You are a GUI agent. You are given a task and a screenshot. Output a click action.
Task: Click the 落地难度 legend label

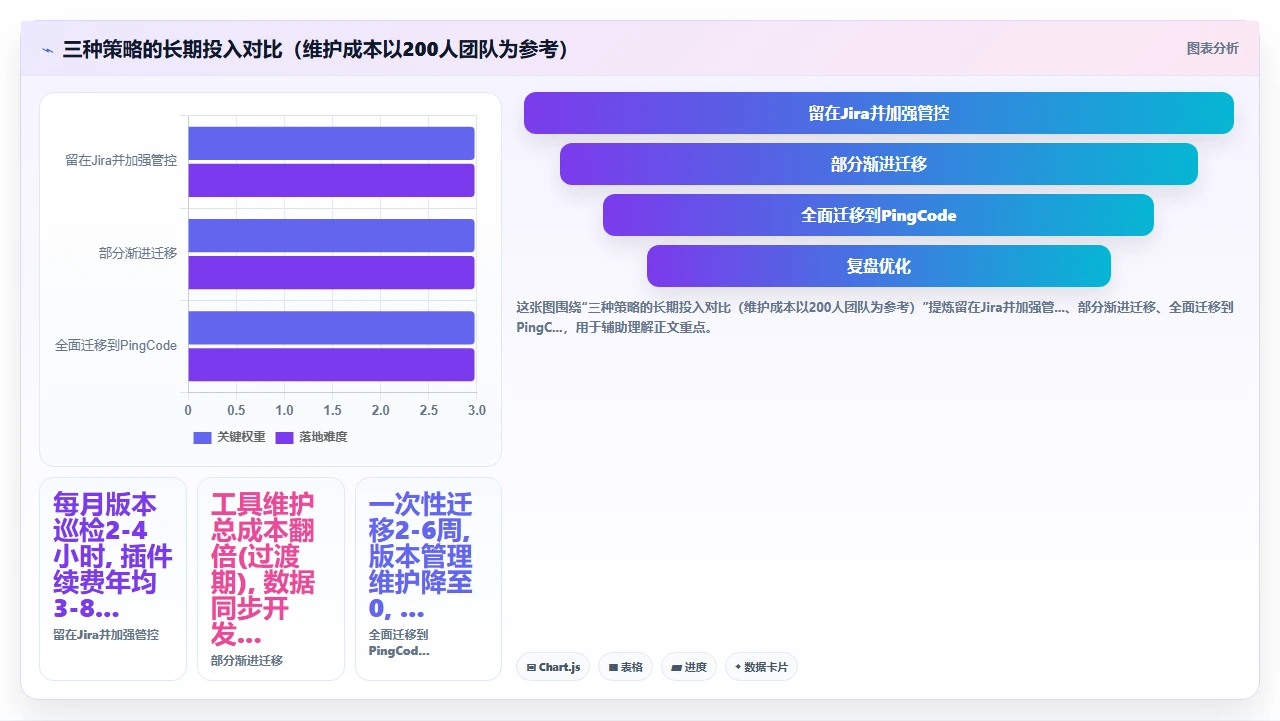click(323, 437)
